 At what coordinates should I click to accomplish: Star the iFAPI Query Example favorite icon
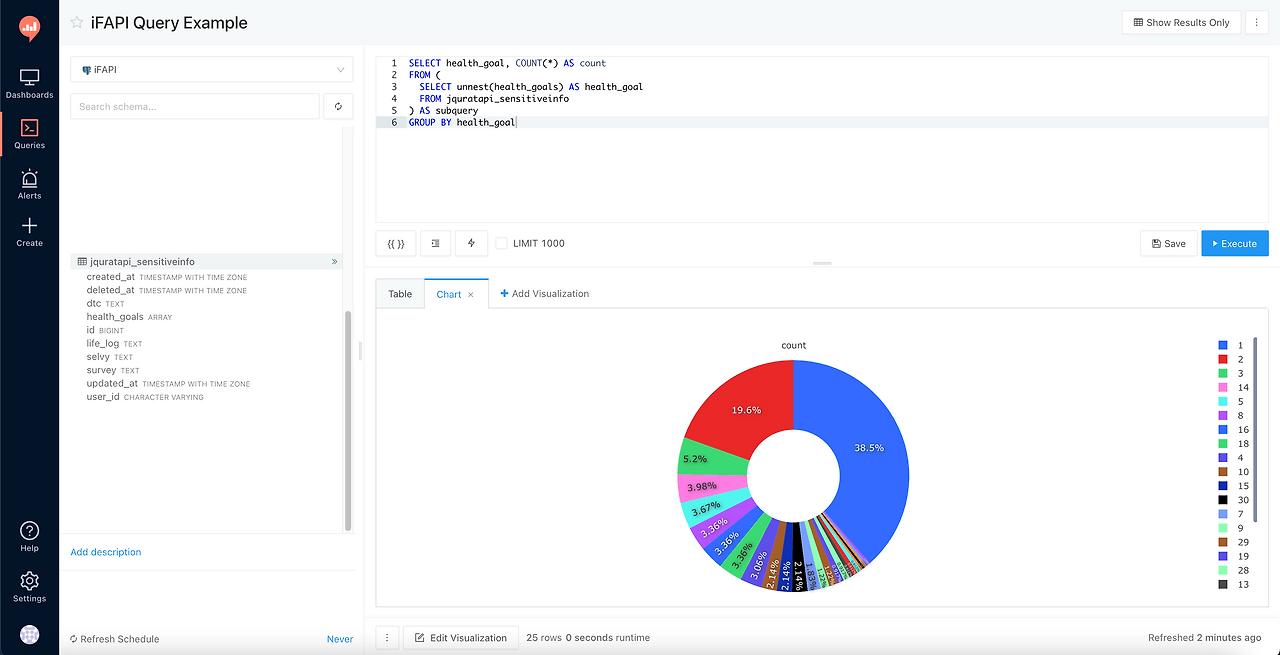(x=77, y=22)
